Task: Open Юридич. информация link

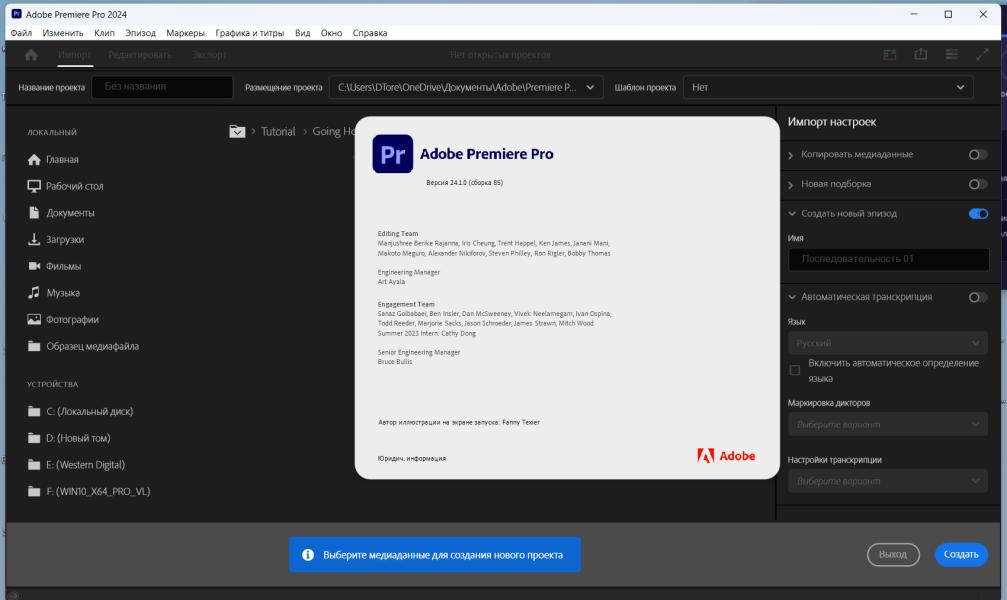Action: click(x=412, y=459)
